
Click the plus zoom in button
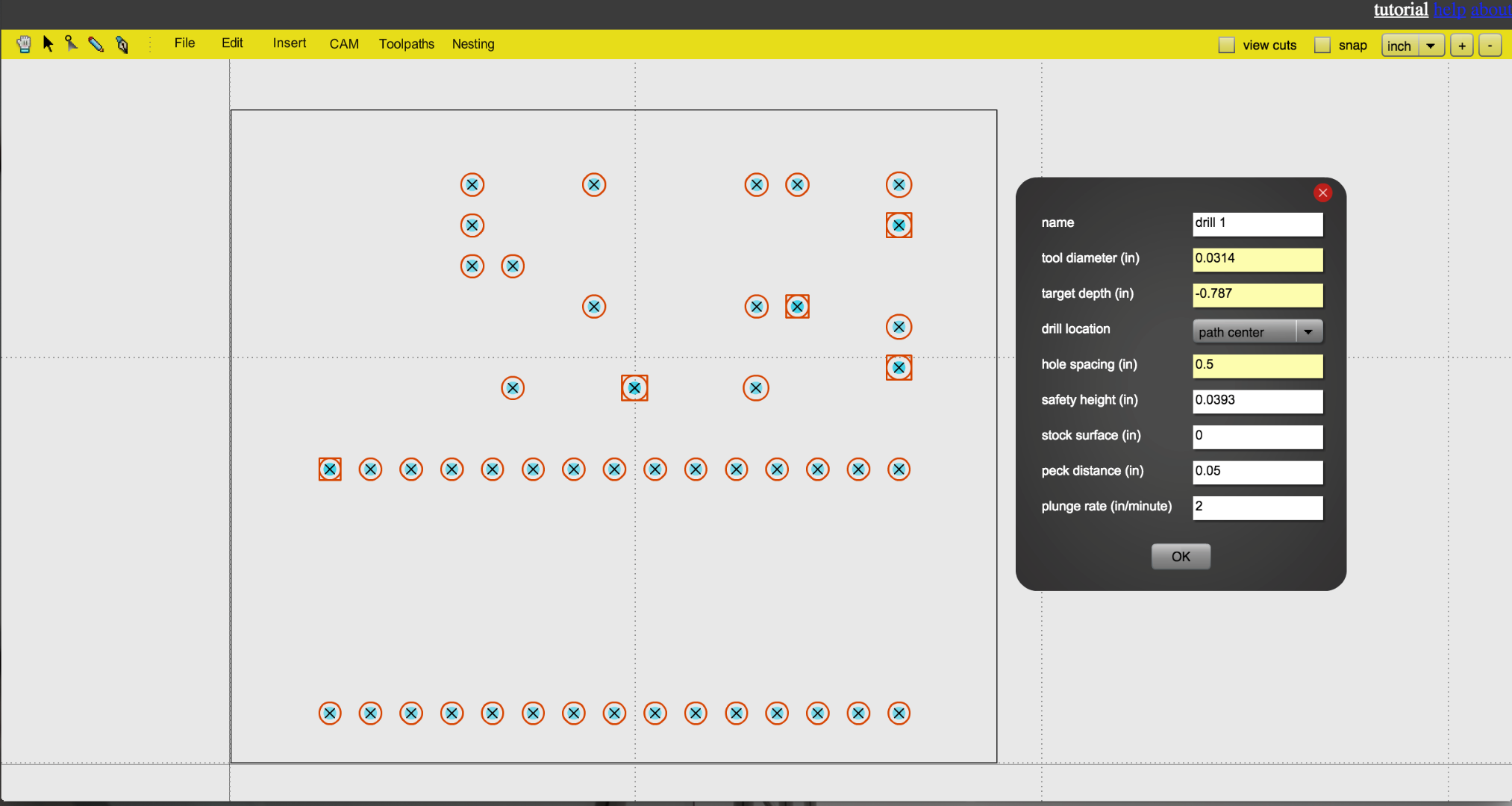1461,46
